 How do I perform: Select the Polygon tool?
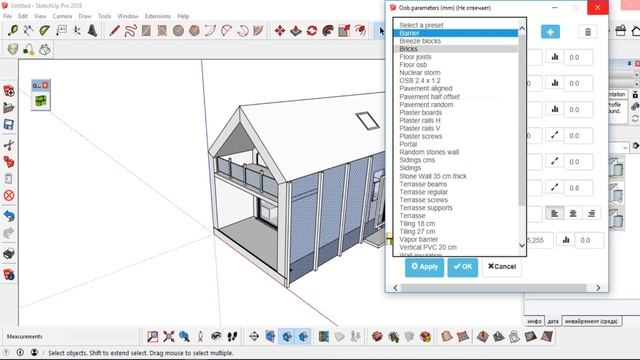coord(194,31)
